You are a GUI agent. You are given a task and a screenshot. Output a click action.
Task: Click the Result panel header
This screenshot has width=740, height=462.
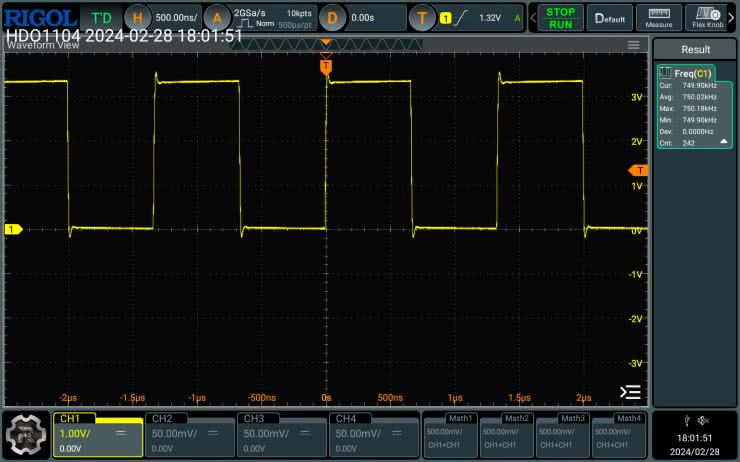pos(695,49)
